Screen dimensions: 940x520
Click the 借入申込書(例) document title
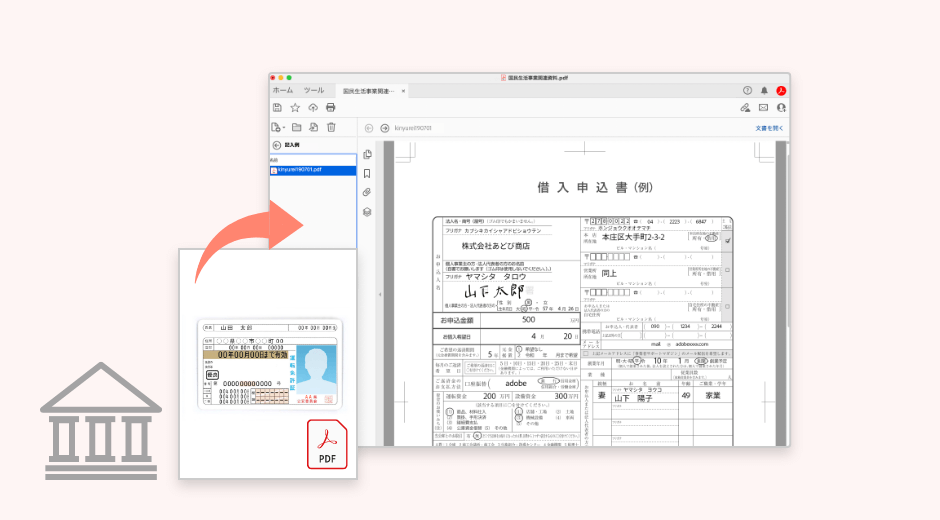click(595, 188)
